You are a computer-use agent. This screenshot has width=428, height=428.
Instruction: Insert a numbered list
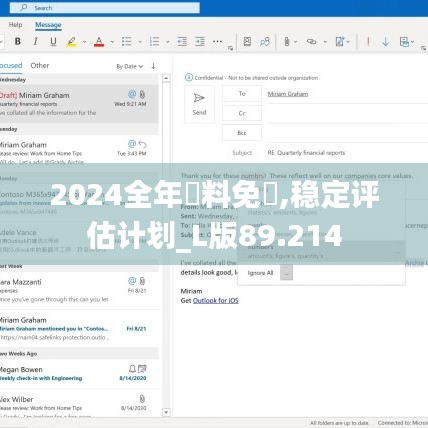tap(154, 42)
